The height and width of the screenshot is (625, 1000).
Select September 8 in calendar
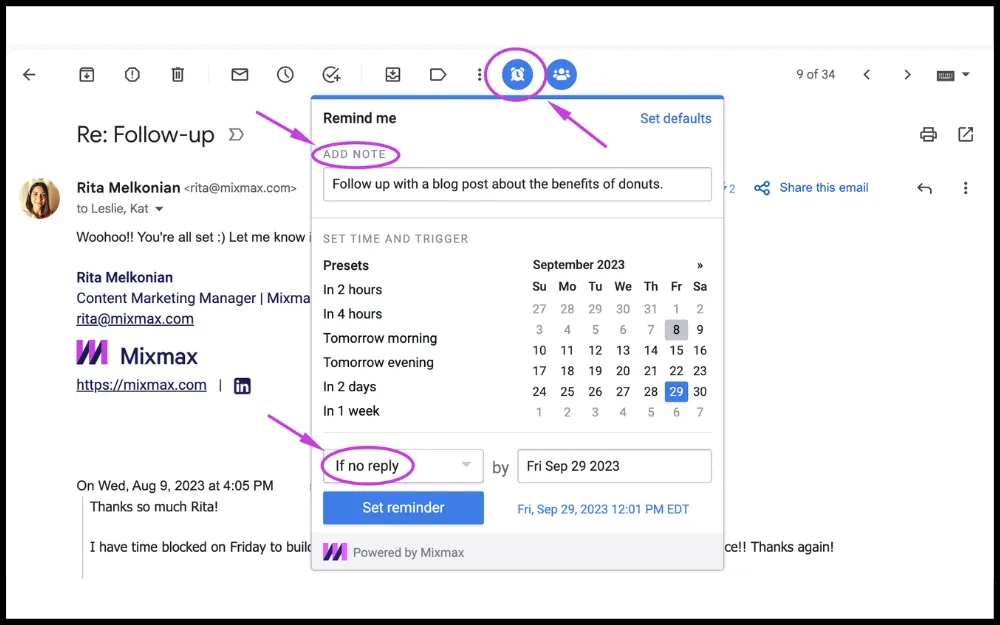pyautogui.click(x=676, y=330)
